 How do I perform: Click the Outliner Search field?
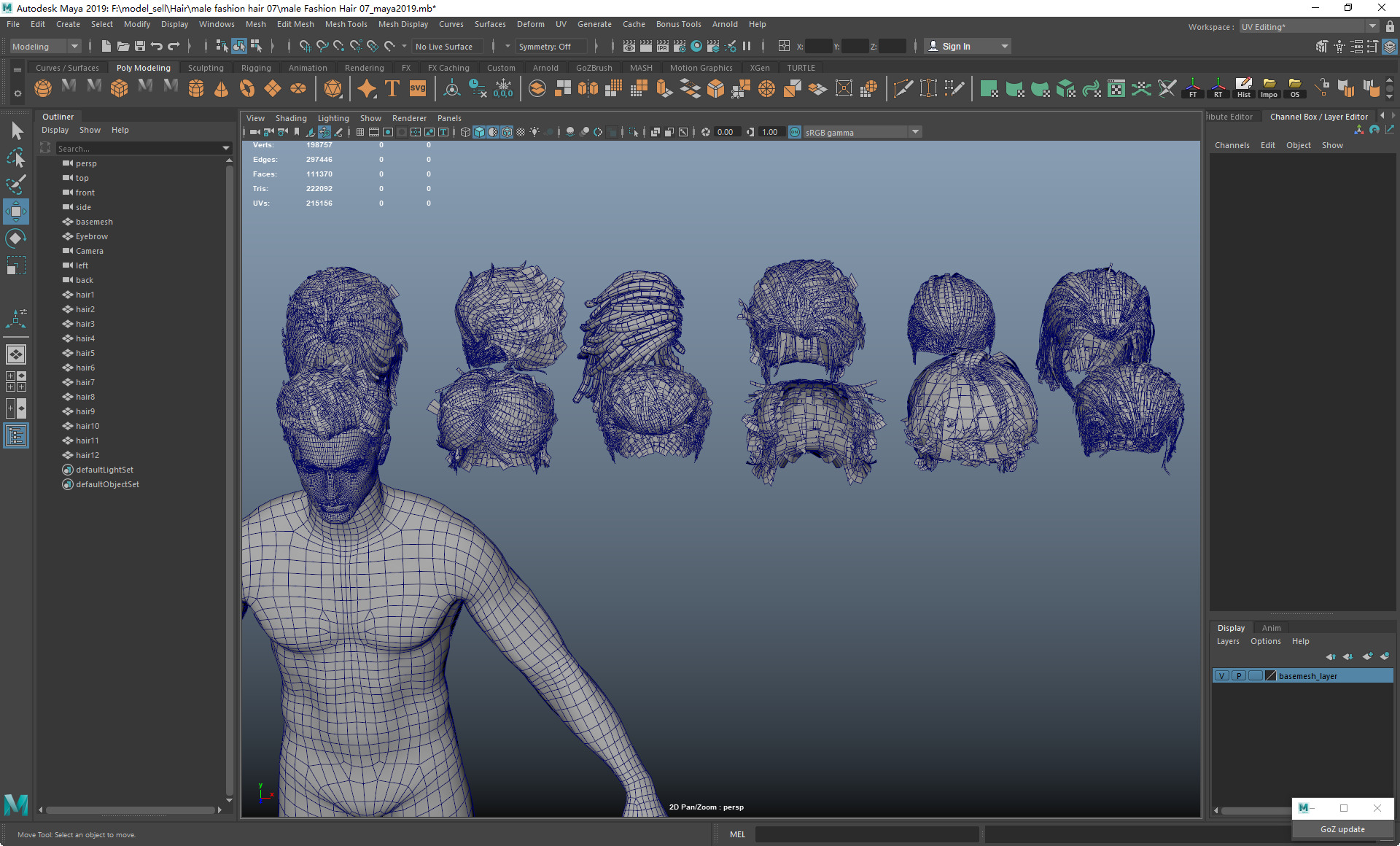(x=139, y=149)
